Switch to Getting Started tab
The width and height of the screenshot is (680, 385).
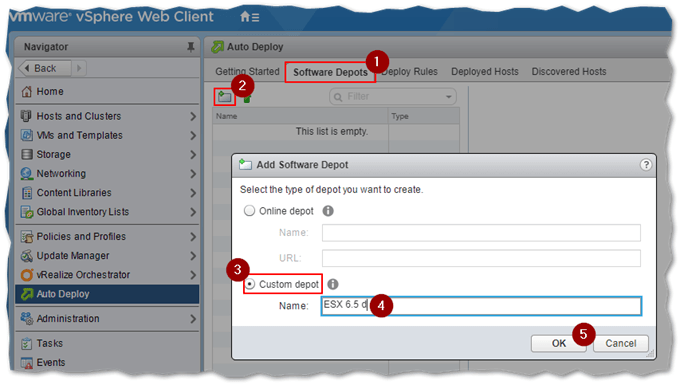(247, 72)
